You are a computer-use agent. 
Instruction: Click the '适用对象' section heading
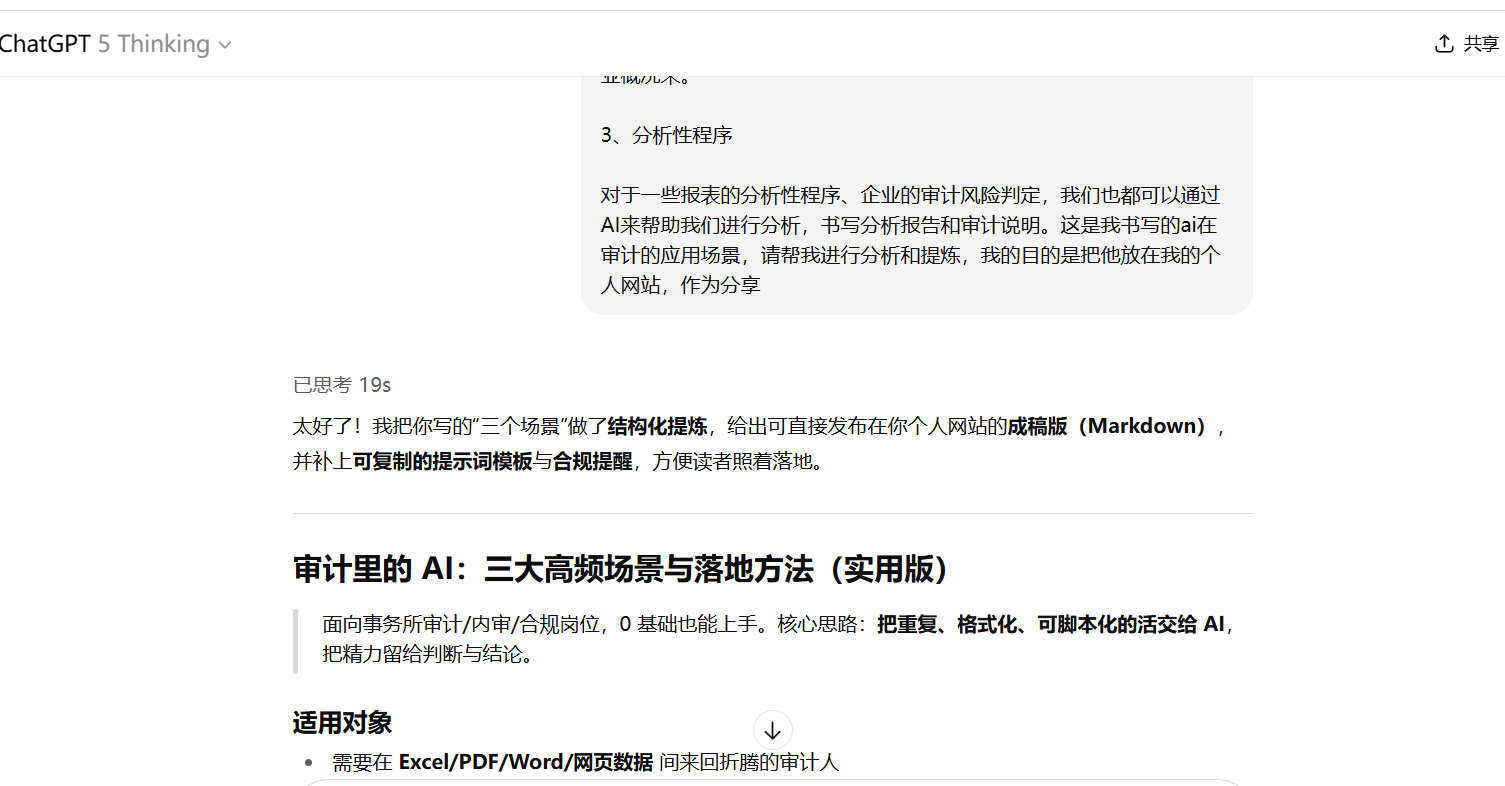point(341,722)
